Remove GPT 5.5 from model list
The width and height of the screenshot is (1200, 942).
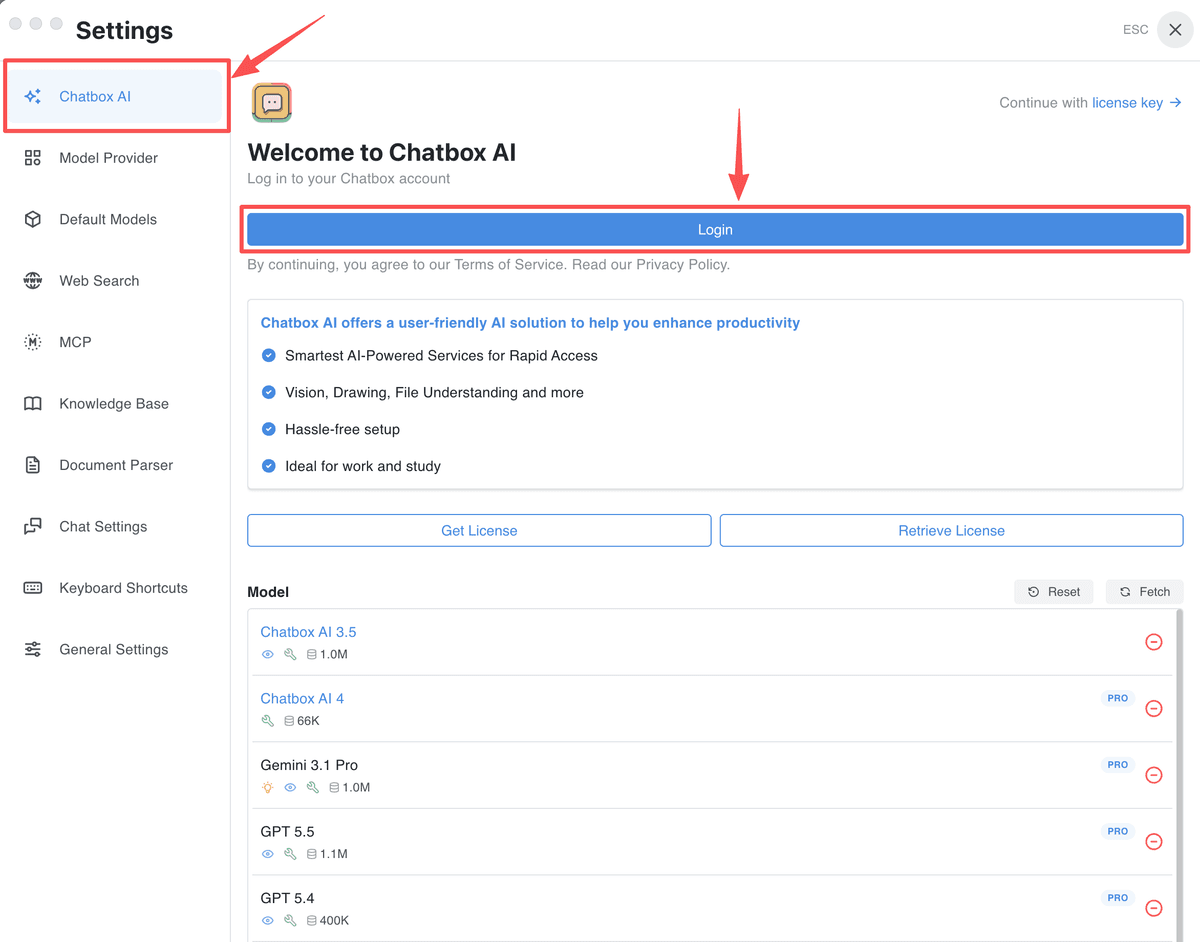(1153, 842)
